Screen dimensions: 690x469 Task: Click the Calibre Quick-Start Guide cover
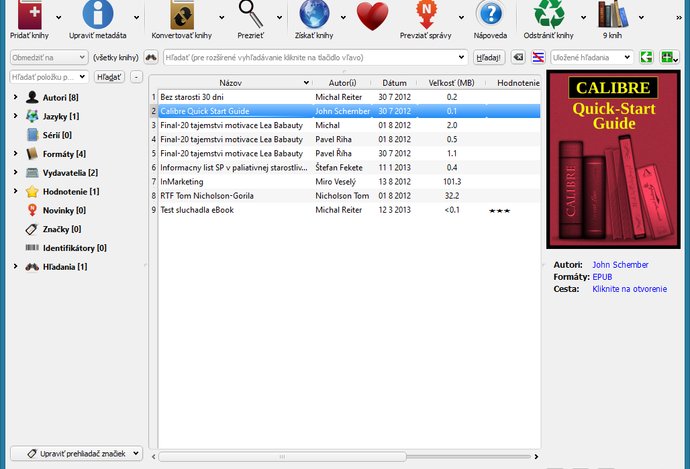click(613, 159)
